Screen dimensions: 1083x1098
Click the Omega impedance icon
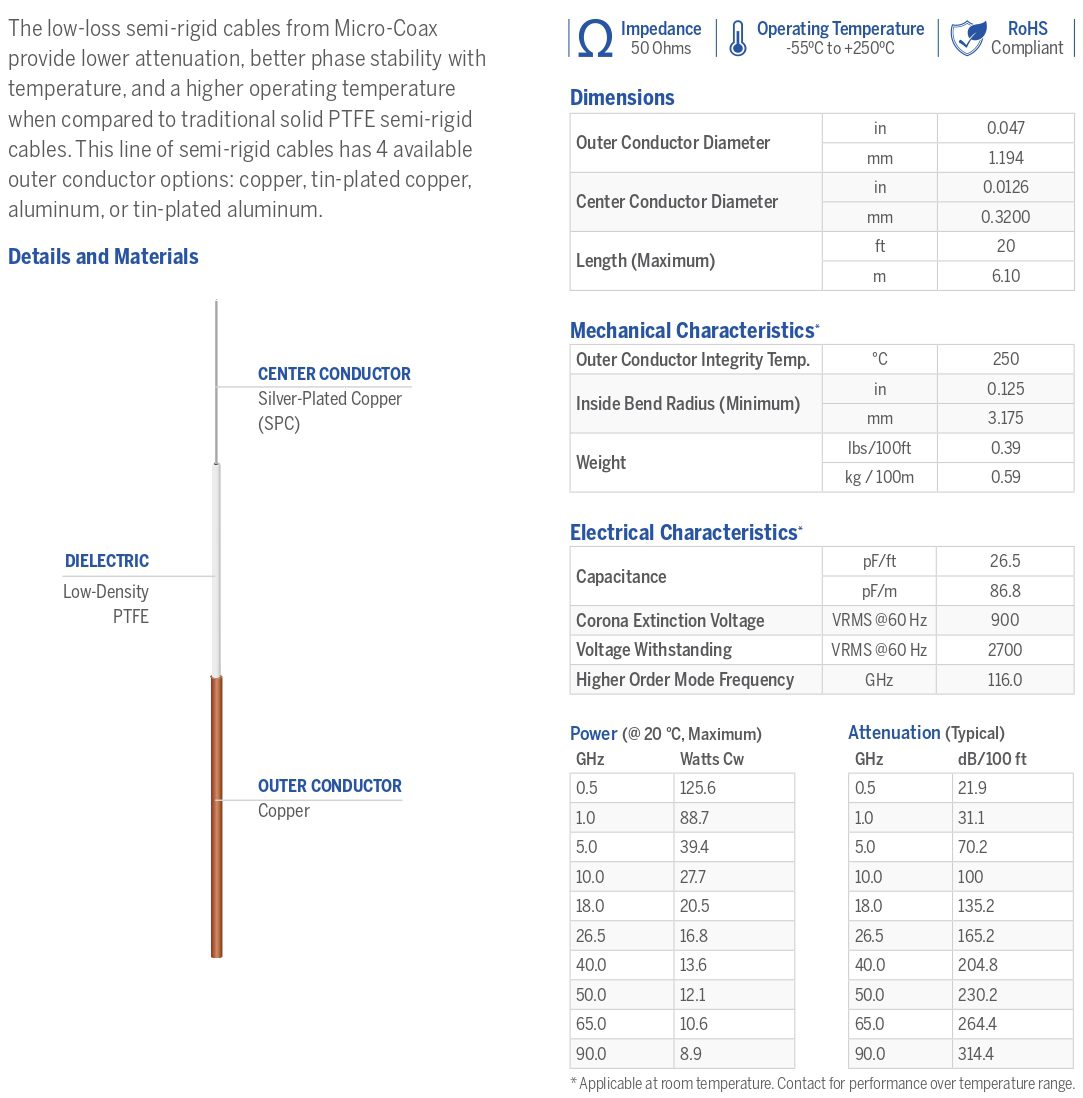595,39
